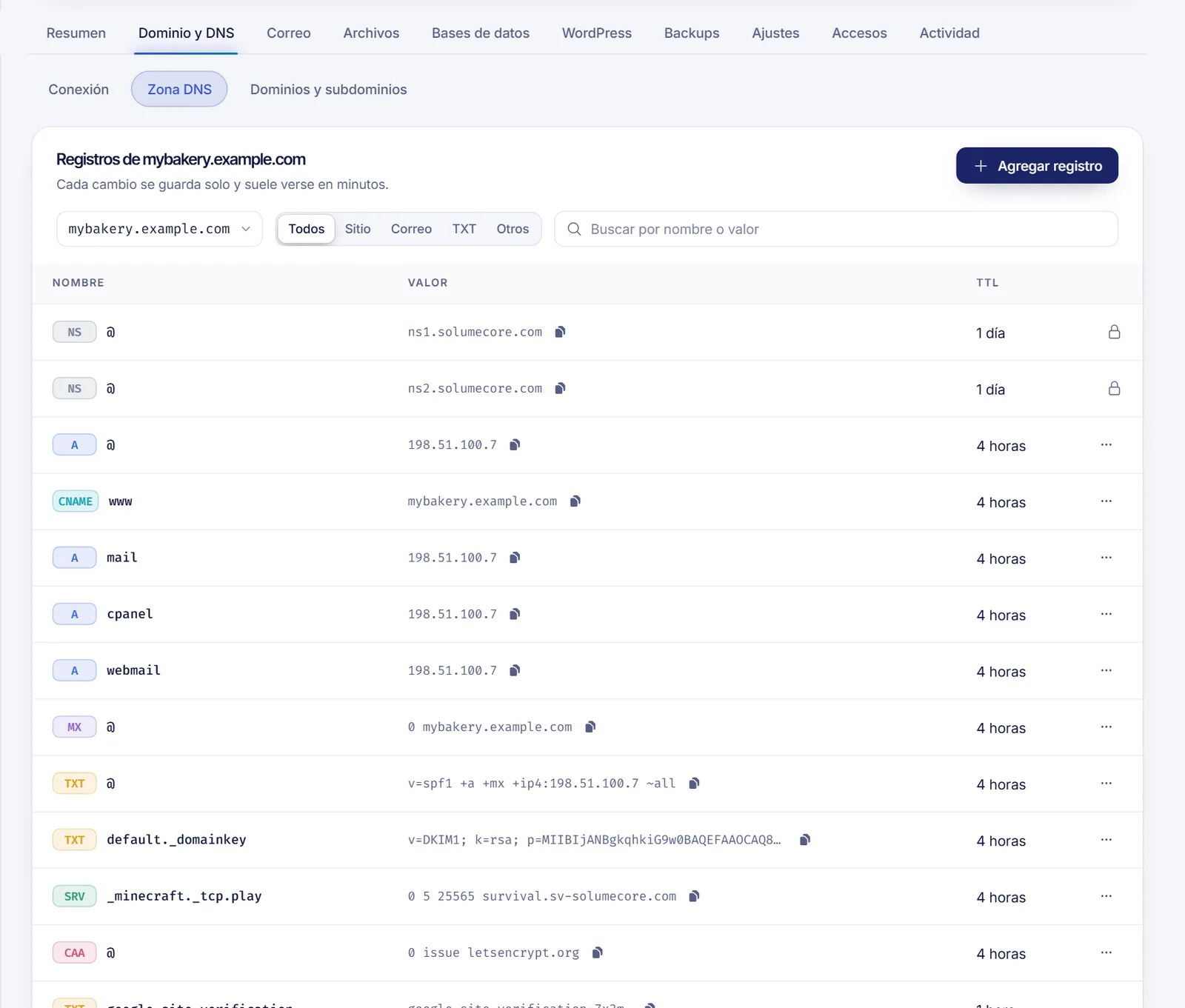Copy the CAA letsencrypt.org value
Image resolution: width=1185 pixels, height=1008 pixels.
coord(598,952)
